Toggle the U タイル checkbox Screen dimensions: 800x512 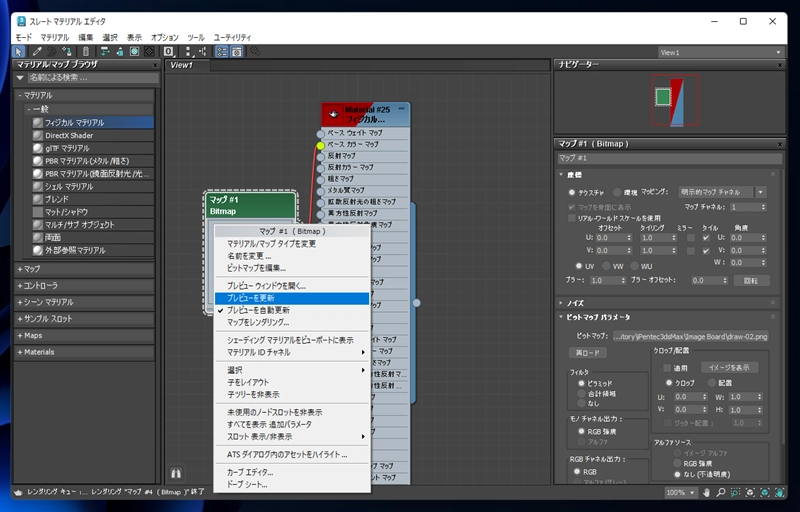coord(706,238)
